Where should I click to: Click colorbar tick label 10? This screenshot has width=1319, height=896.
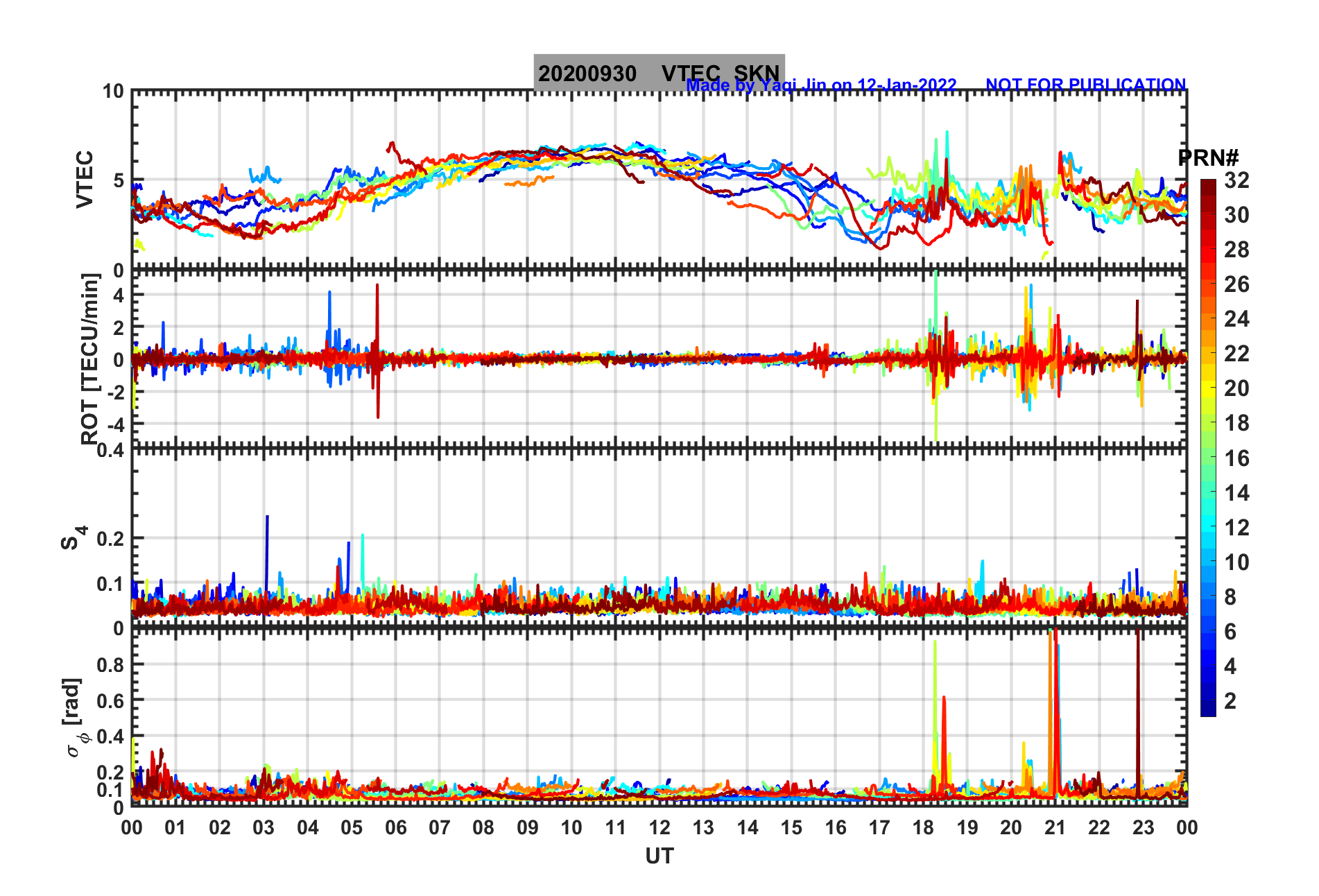[1236, 562]
